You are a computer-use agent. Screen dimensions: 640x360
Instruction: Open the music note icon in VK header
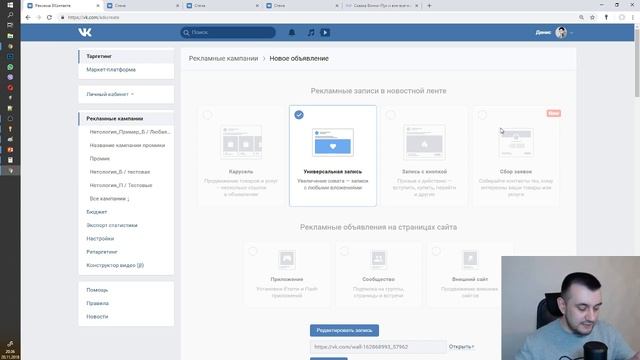pyautogui.click(x=311, y=32)
